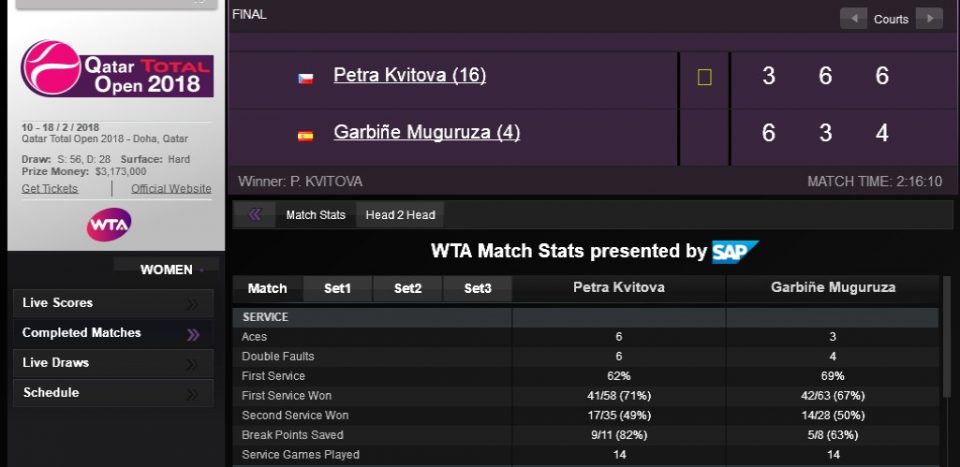Click the Get Tickets link

click(x=50, y=188)
